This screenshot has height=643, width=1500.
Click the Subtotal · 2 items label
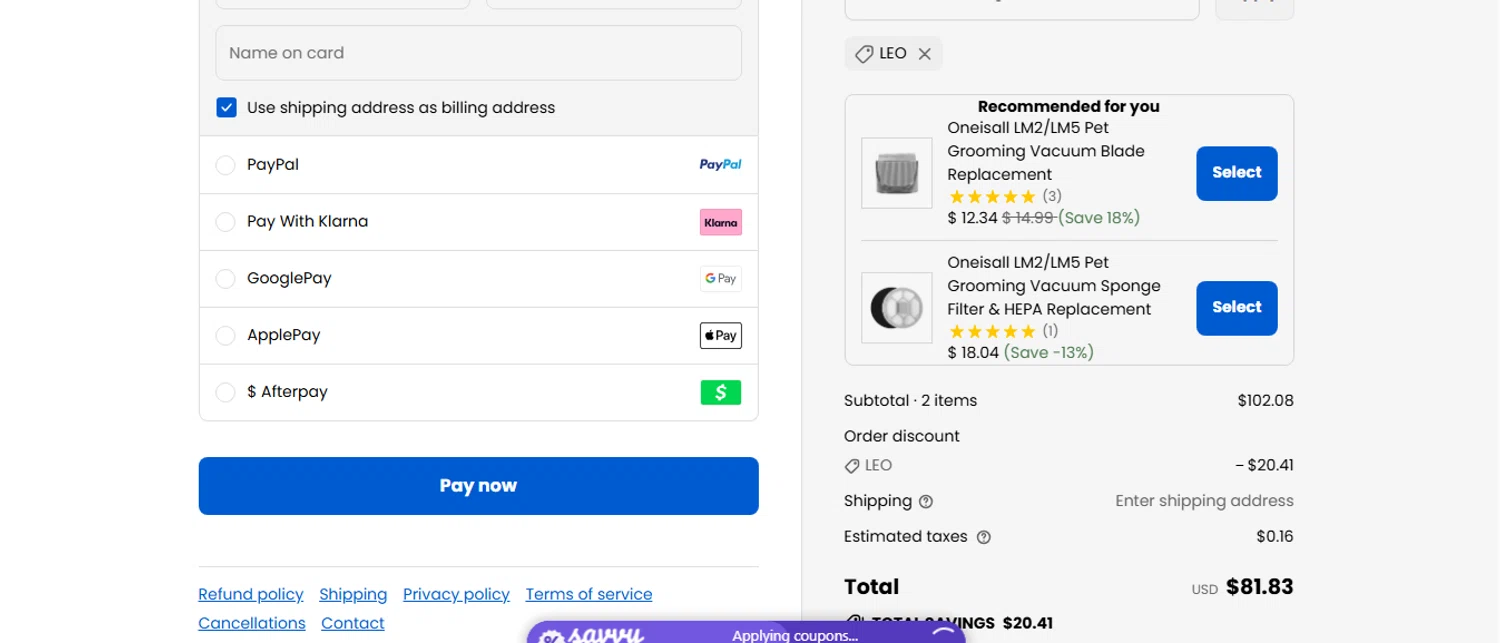910,401
